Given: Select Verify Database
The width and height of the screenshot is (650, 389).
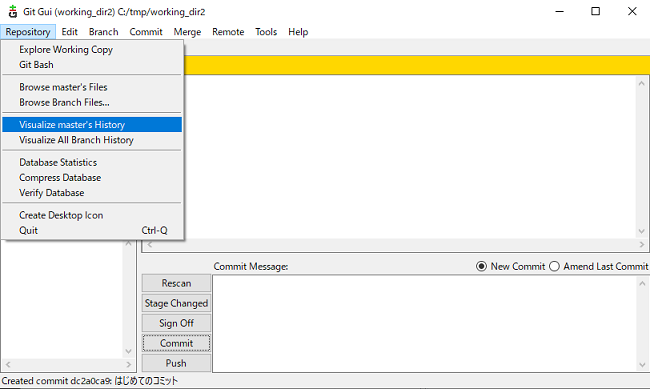Looking at the screenshot, I should tap(92, 193).
